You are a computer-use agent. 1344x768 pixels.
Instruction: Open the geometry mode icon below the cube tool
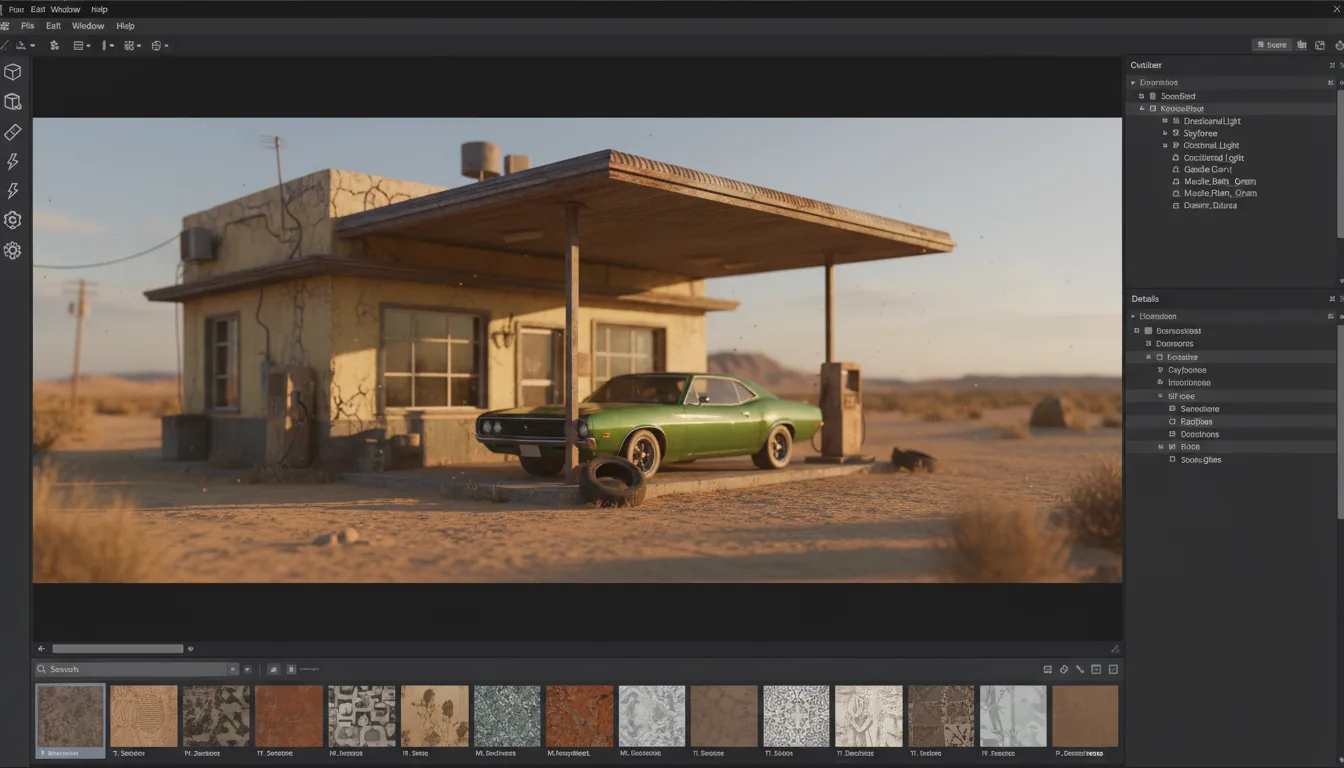(x=13, y=101)
